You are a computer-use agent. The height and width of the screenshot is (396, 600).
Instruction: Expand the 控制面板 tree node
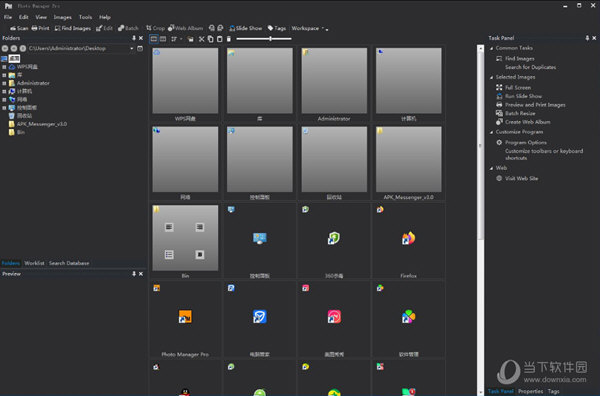(x=4, y=108)
